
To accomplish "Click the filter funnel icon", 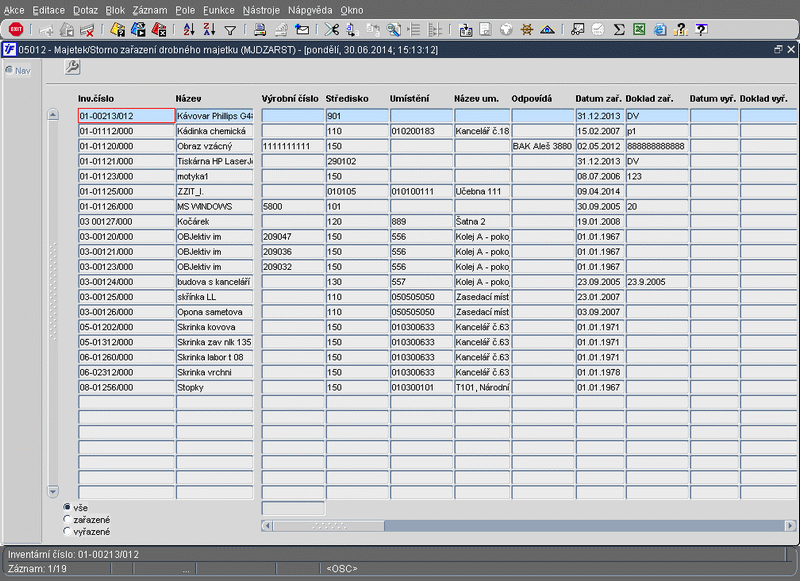I will (x=230, y=30).
